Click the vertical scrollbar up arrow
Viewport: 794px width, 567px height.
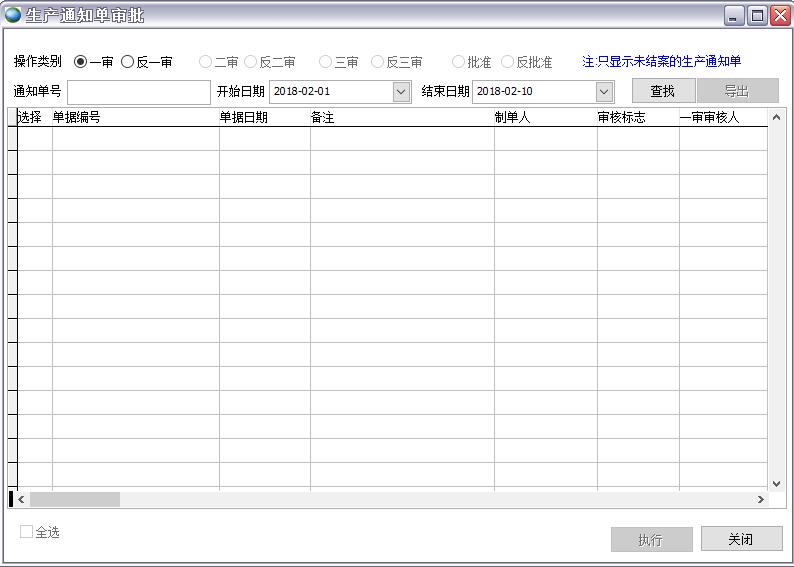coord(777,118)
